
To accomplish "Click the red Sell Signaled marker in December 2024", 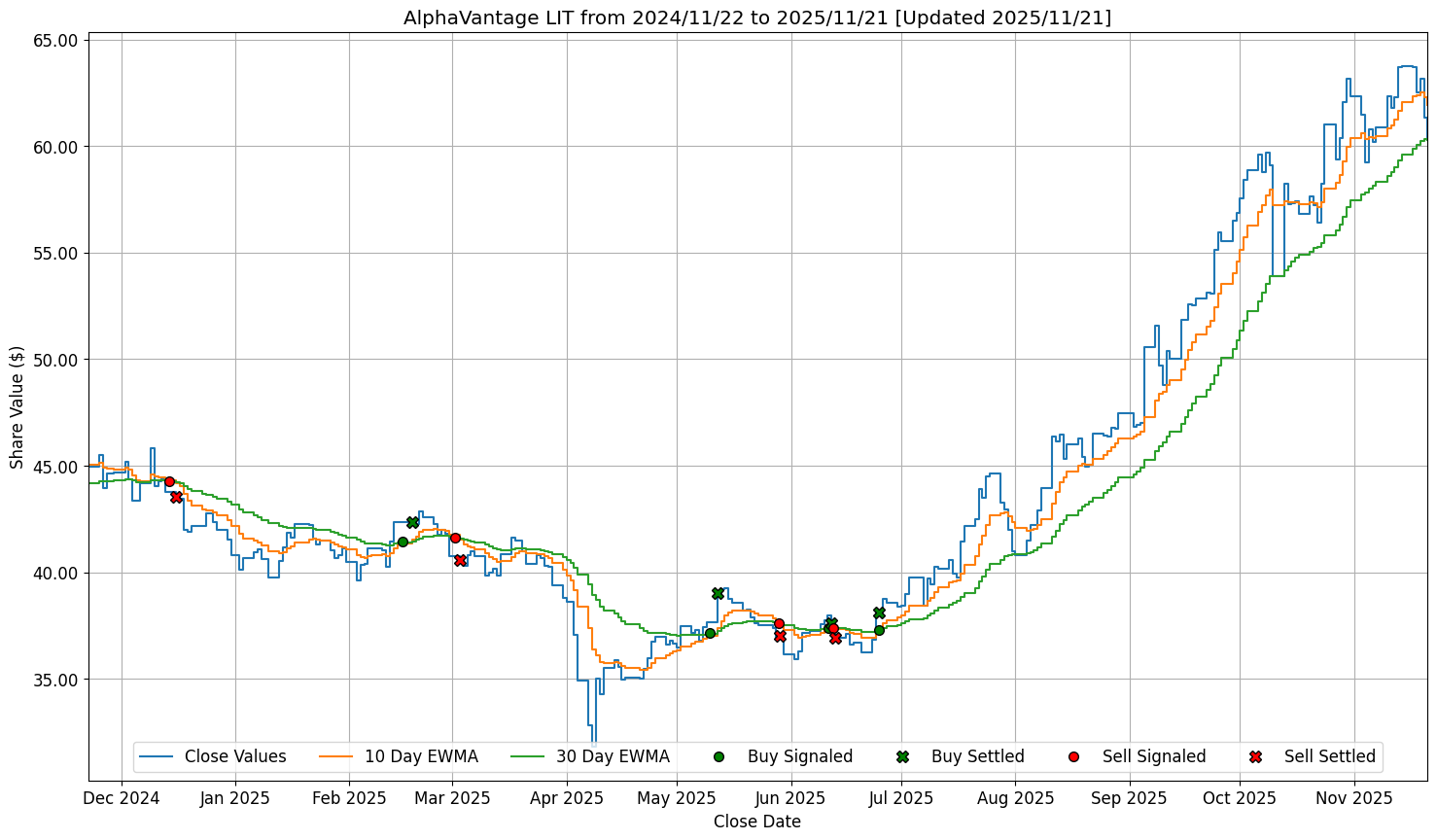I will coord(169,481).
